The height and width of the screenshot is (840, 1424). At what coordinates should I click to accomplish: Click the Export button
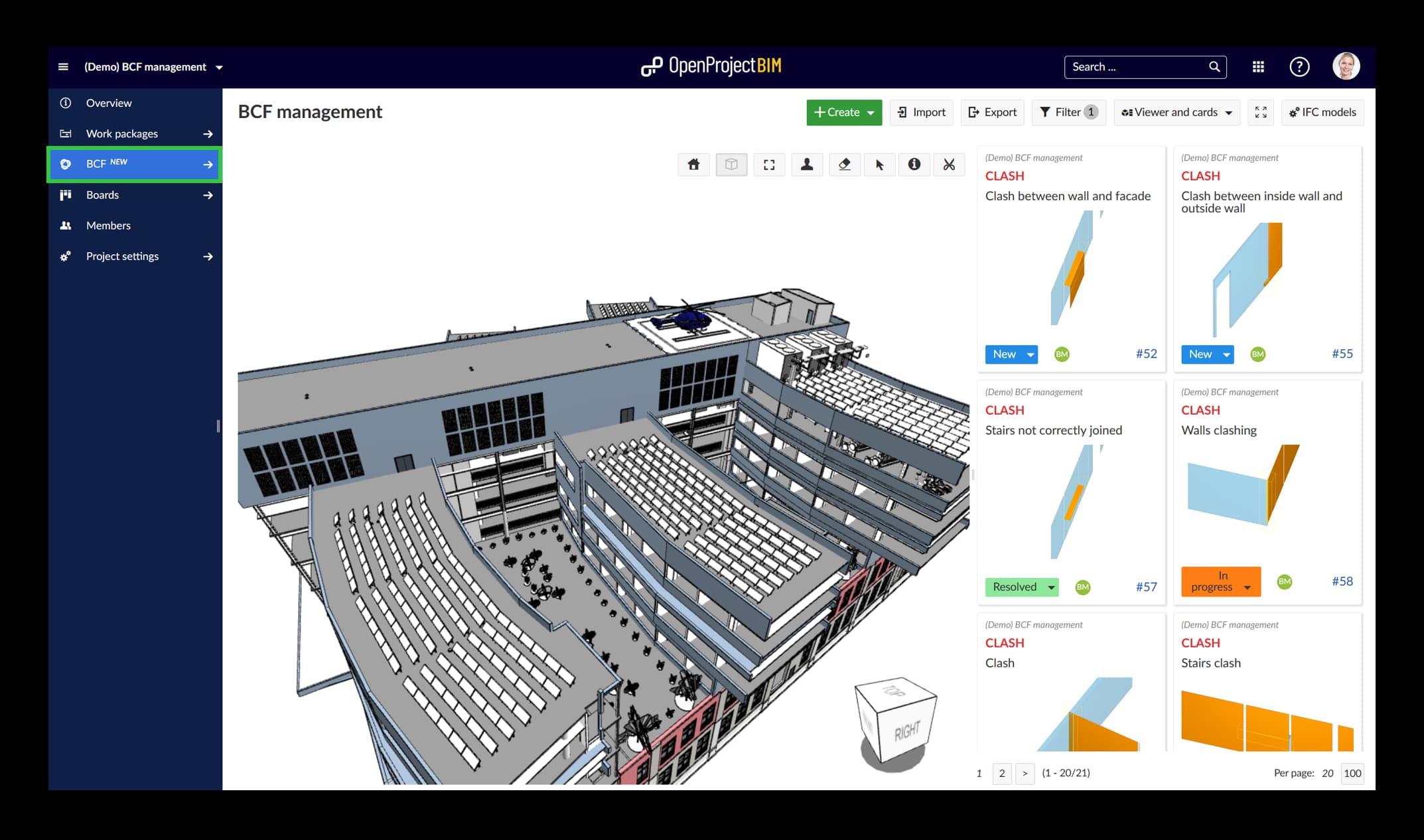(x=992, y=112)
